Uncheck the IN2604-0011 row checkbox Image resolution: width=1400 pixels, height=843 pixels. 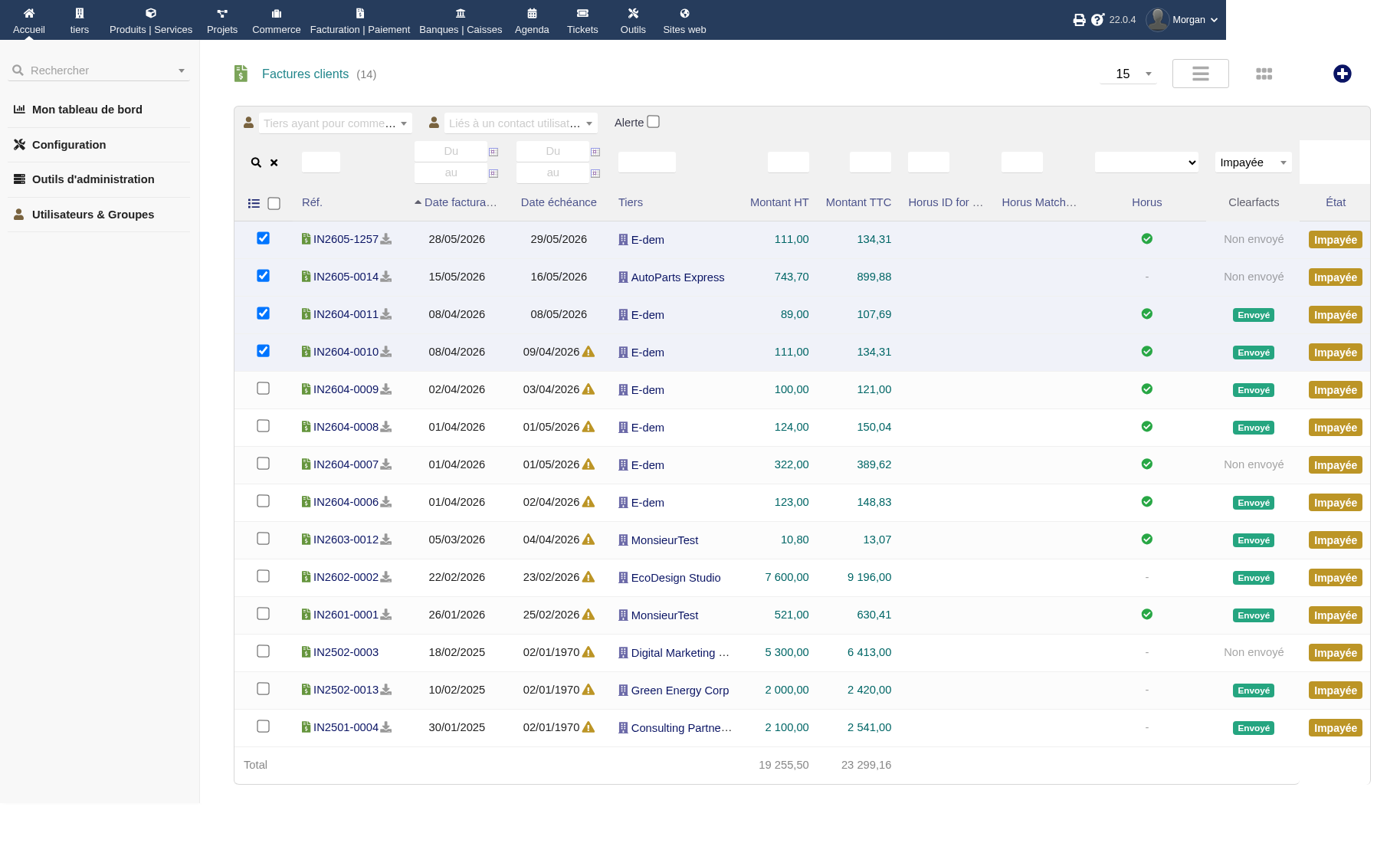[263, 313]
